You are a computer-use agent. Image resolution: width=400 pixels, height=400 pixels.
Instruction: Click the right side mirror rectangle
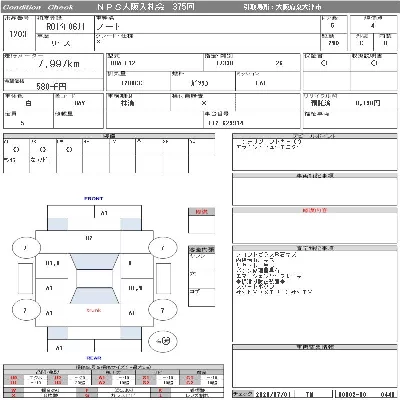[163, 279]
